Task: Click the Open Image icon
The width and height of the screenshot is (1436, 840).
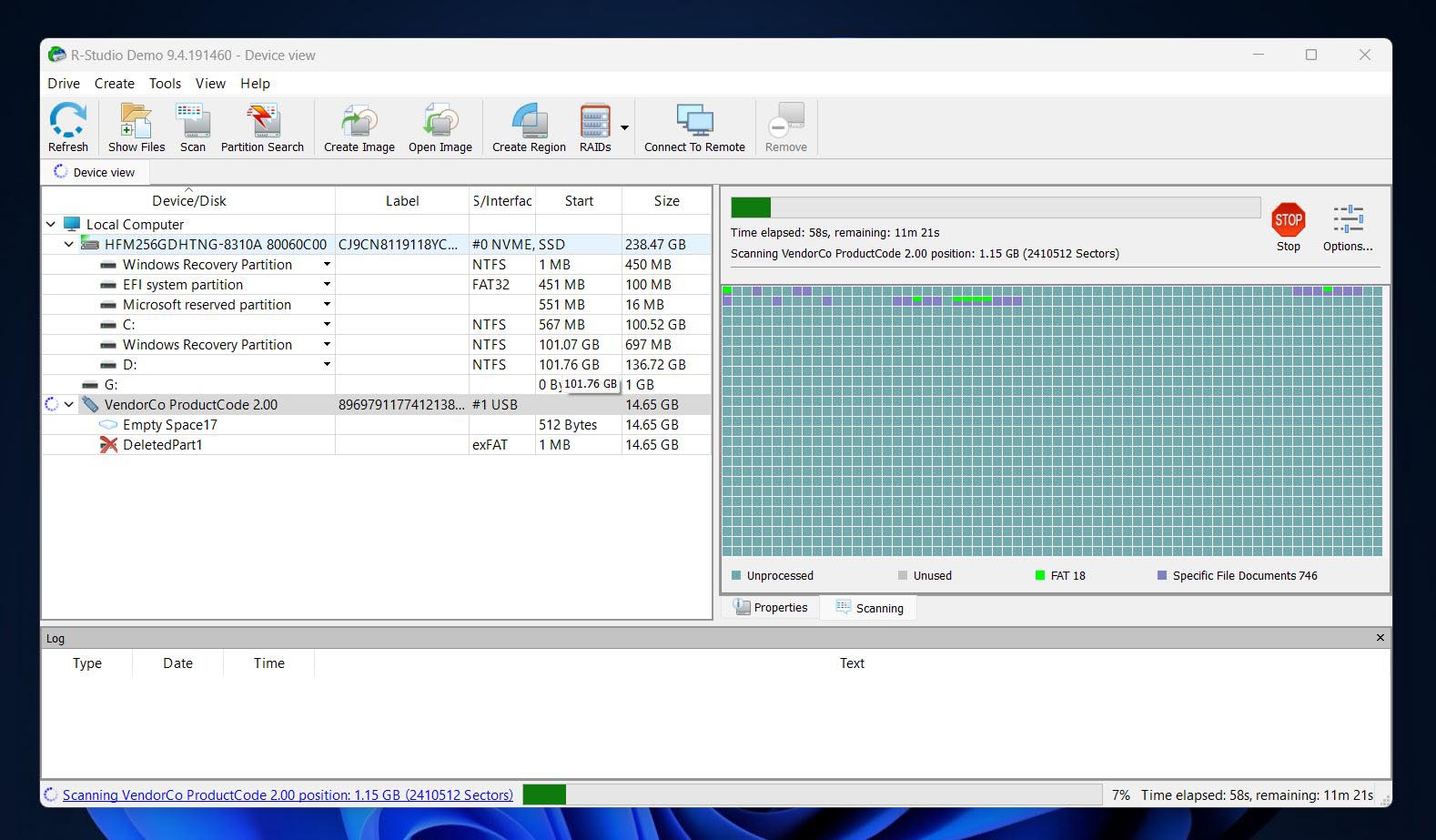Action: tap(440, 120)
